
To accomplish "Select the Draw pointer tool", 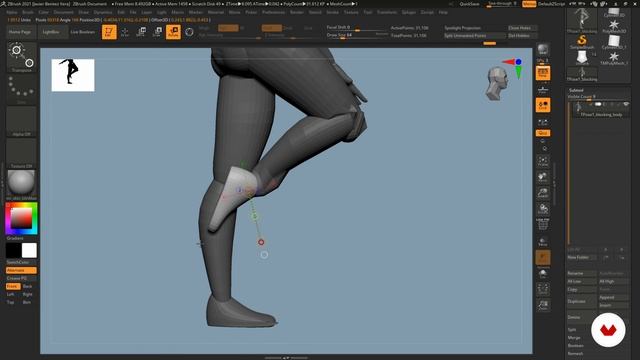I will 125,32.
